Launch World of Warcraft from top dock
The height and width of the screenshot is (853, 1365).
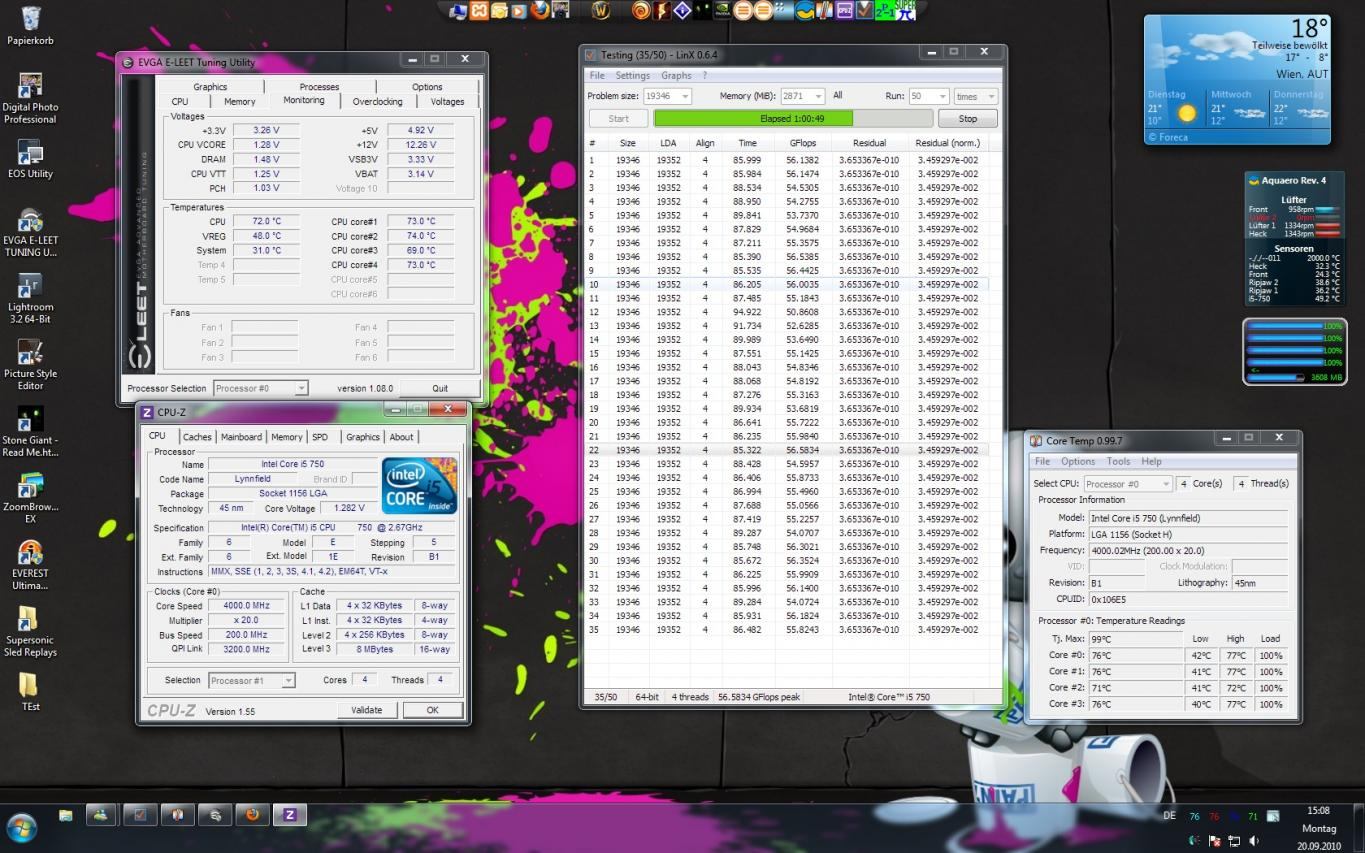pos(601,11)
